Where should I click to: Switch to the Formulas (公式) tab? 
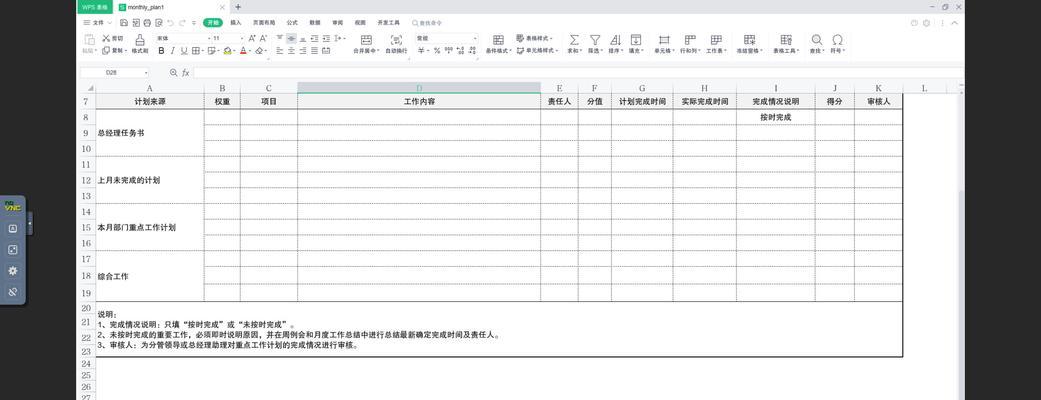tap(292, 23)
